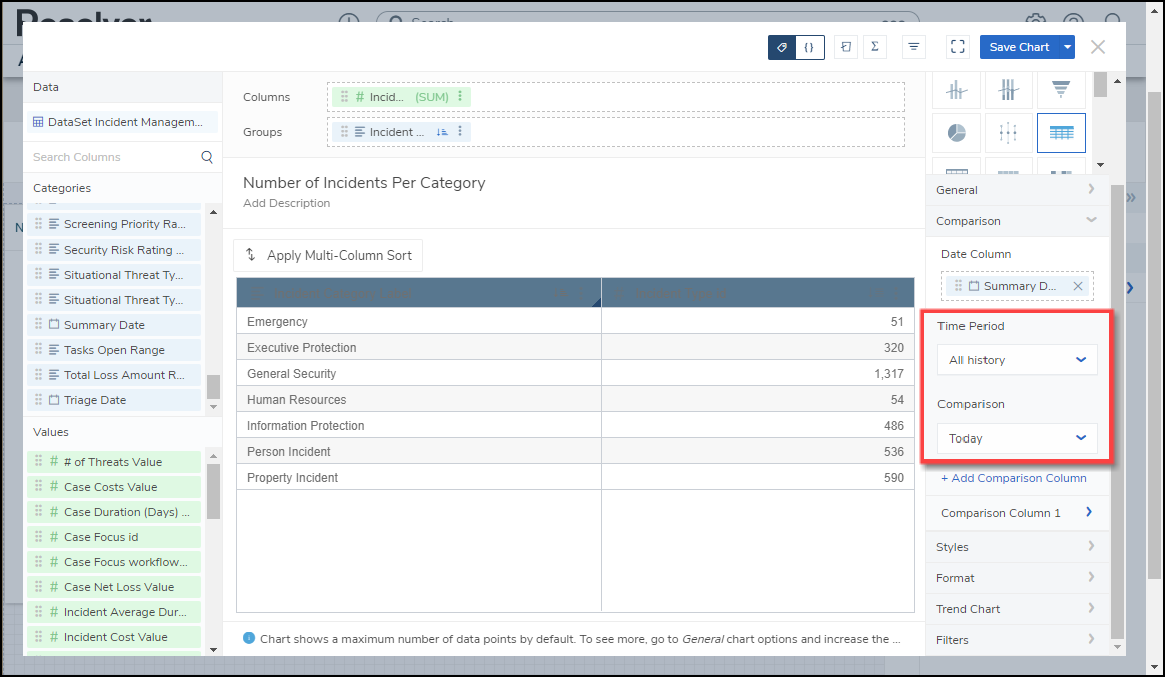Screen dimensions: 1165x677
Task: Click the sigma summary icon in toolbar
Action: 874,47
